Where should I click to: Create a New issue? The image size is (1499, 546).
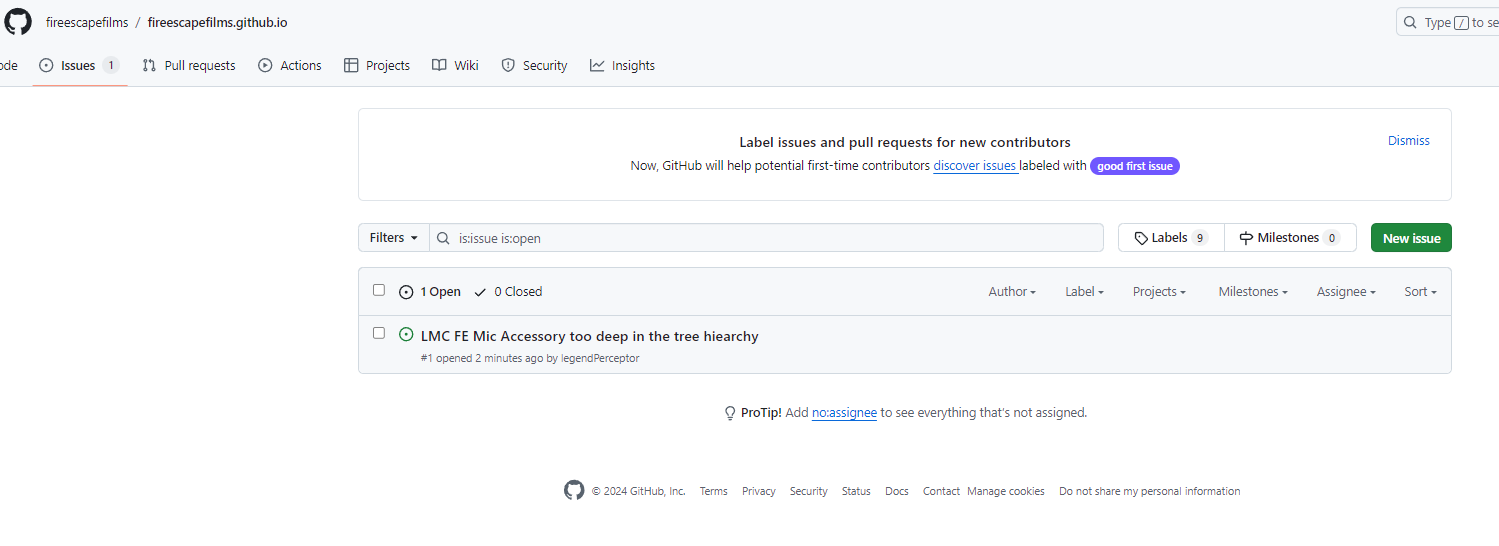pos(1411,238)
